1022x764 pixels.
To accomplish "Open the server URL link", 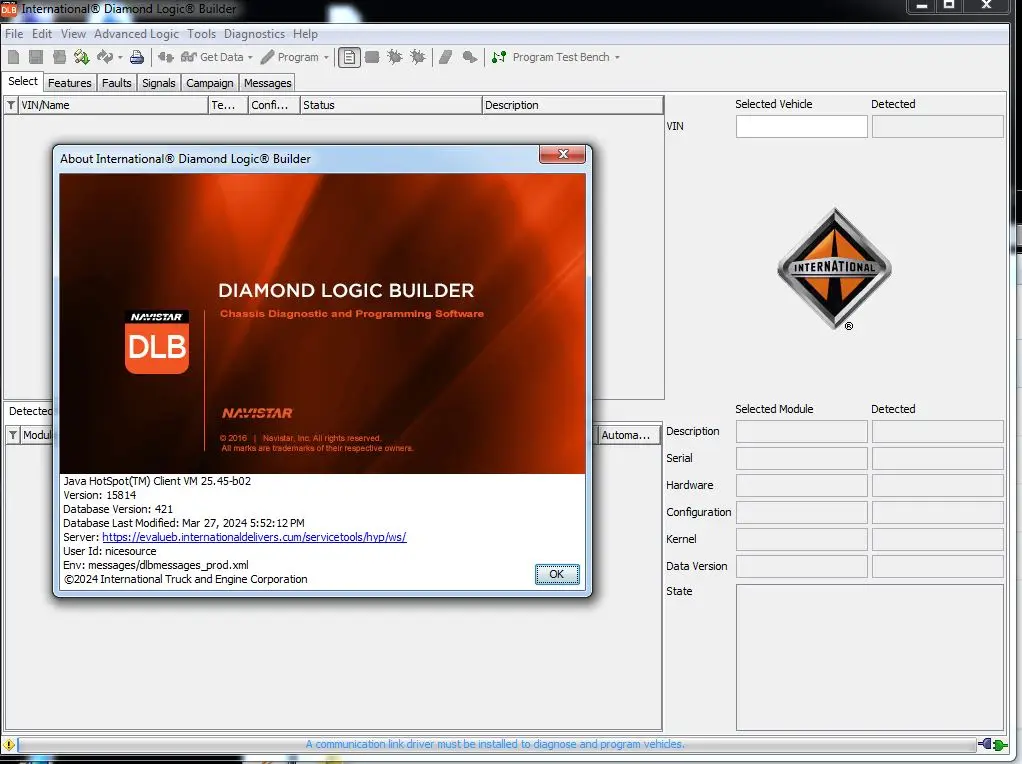I will tap(254, 537).
